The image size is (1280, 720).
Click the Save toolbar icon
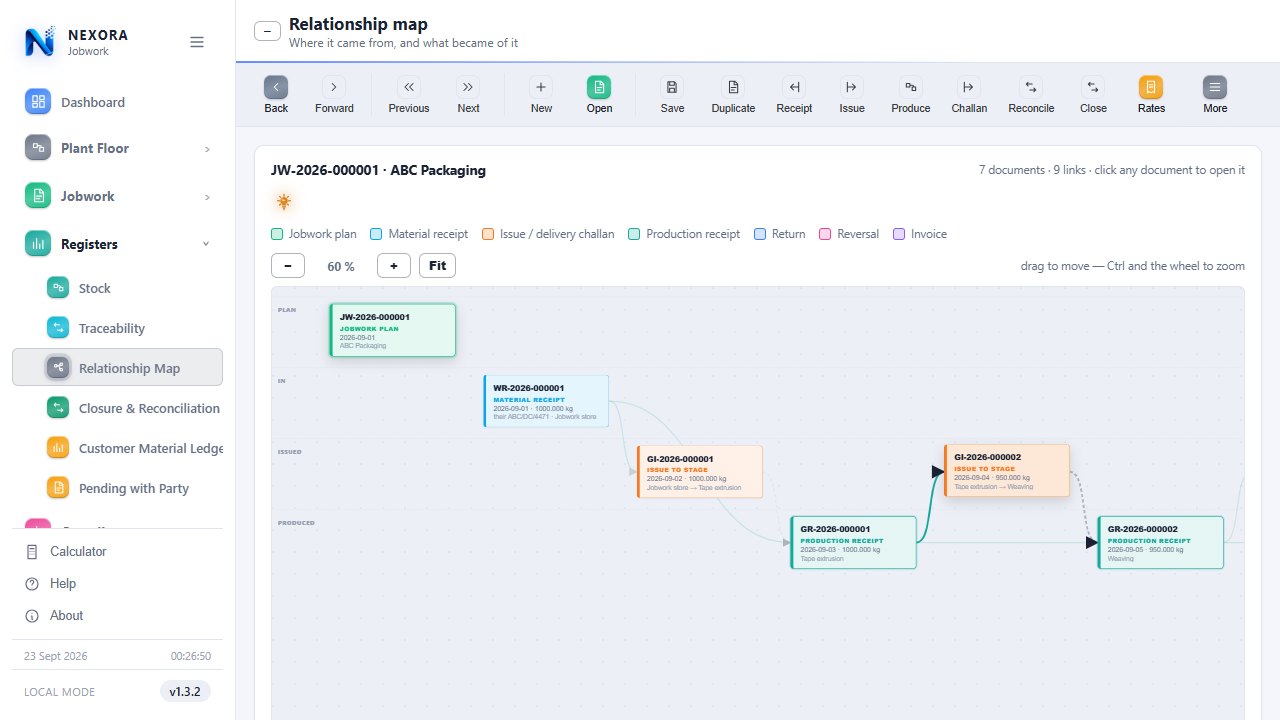[x=672, y=87]
